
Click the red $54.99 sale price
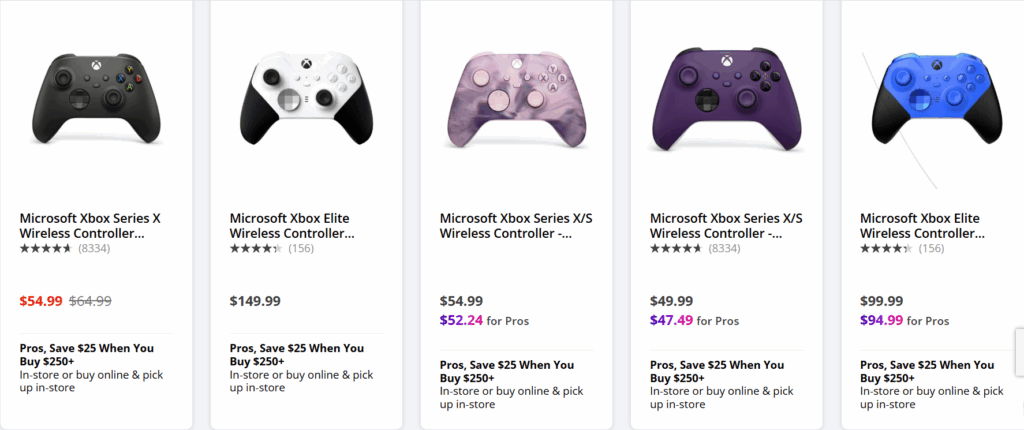click(41, 300)
